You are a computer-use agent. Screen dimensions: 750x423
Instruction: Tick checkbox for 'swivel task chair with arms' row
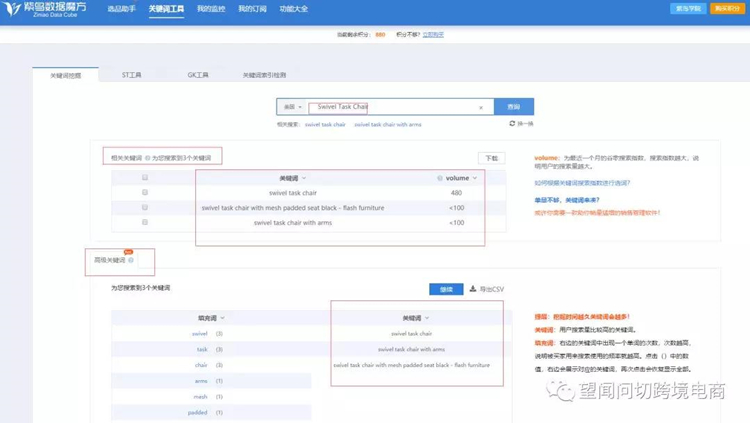145,223
